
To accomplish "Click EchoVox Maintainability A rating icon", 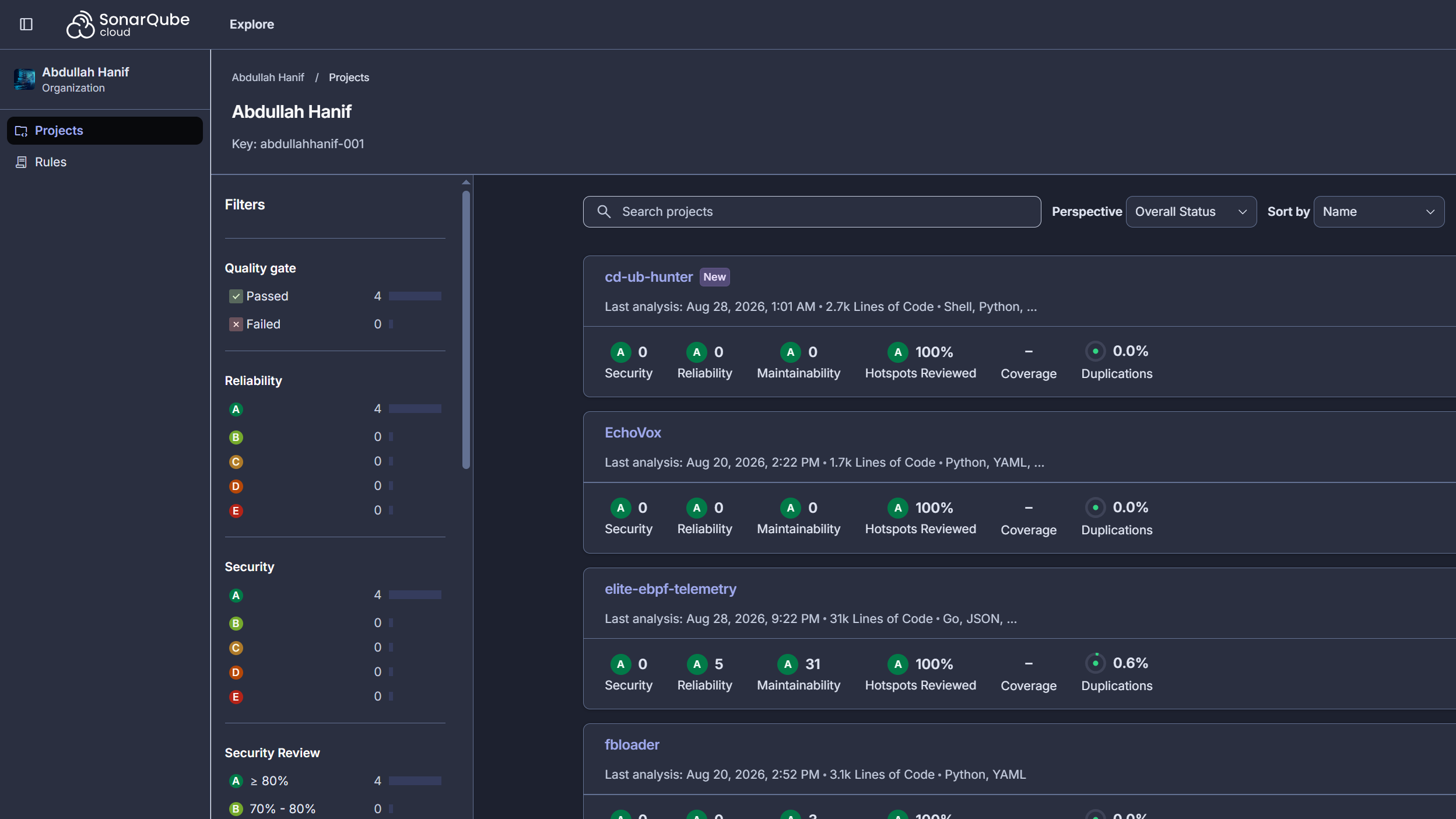I will pos(790,508).
